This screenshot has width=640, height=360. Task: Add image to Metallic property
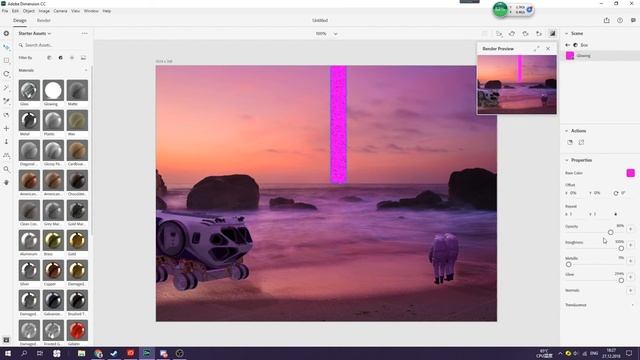pyautogui.click(x=631, y=261)
